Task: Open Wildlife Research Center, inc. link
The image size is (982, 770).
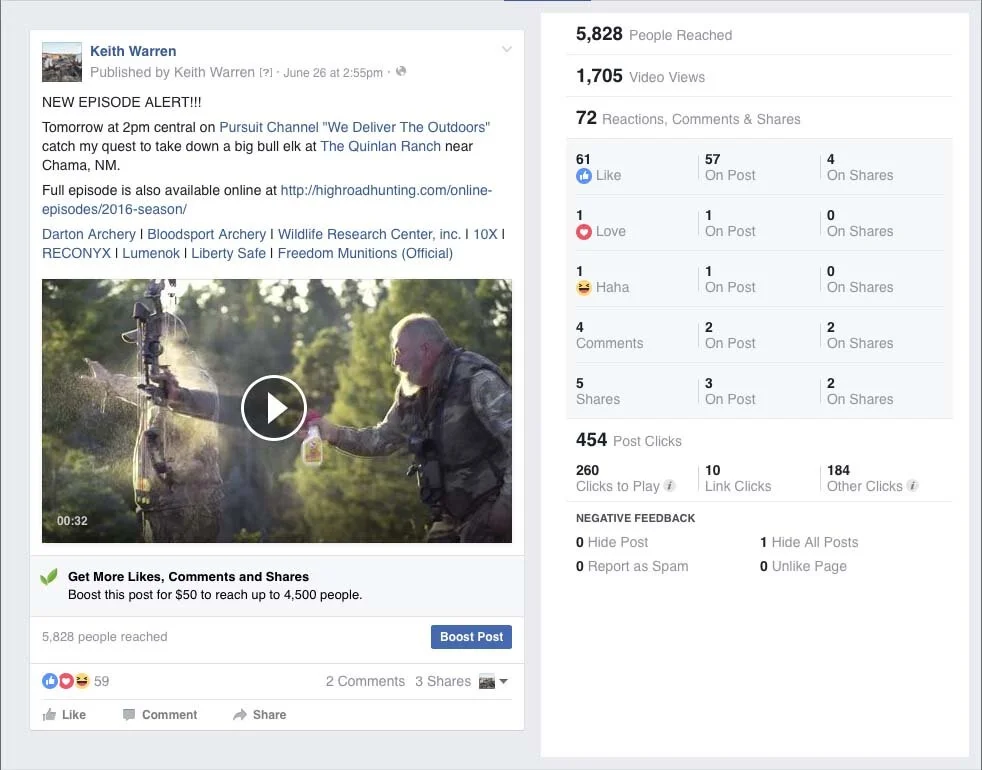Action: point(369,234)
